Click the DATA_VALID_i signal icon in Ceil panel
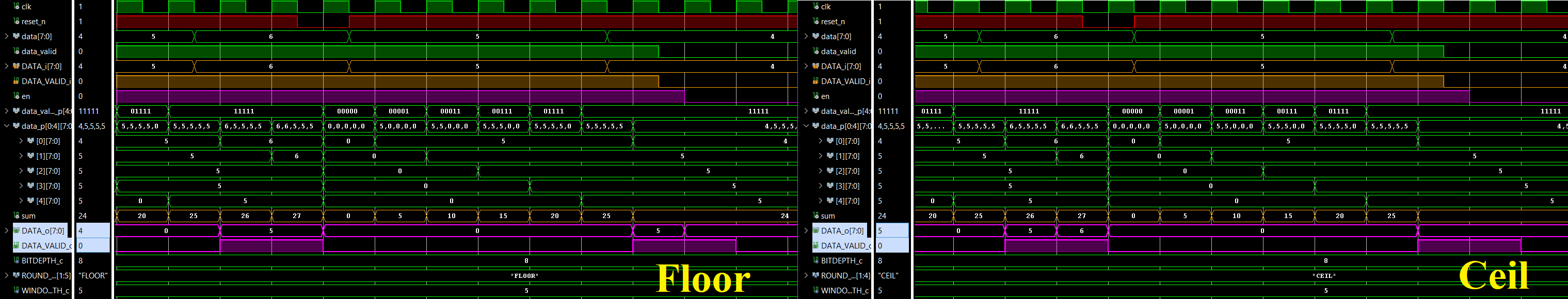Viewport: 1568px width, 299px height. (815, 81)
